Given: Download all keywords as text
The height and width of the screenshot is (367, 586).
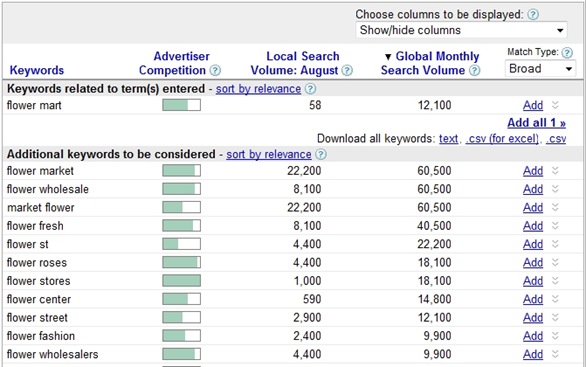Looking at the screenshot, I should [448, 139].
